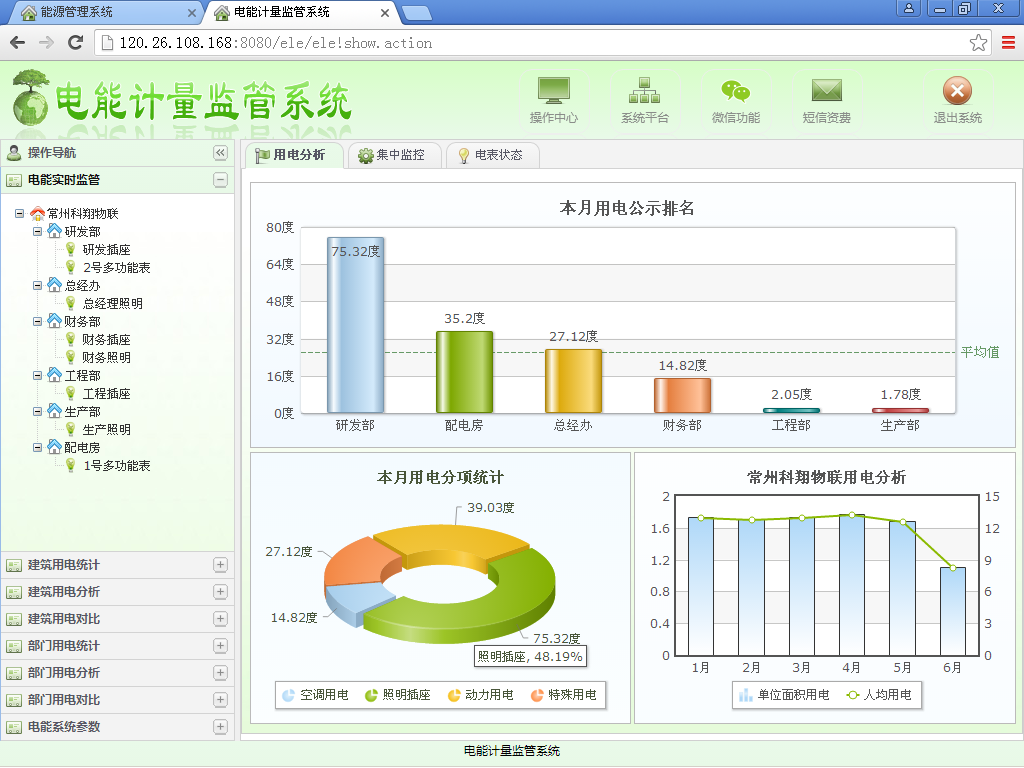Select the 工程部 department node
The width and height of the screenshot is (1024, 768).
click(x=82, y=376)
